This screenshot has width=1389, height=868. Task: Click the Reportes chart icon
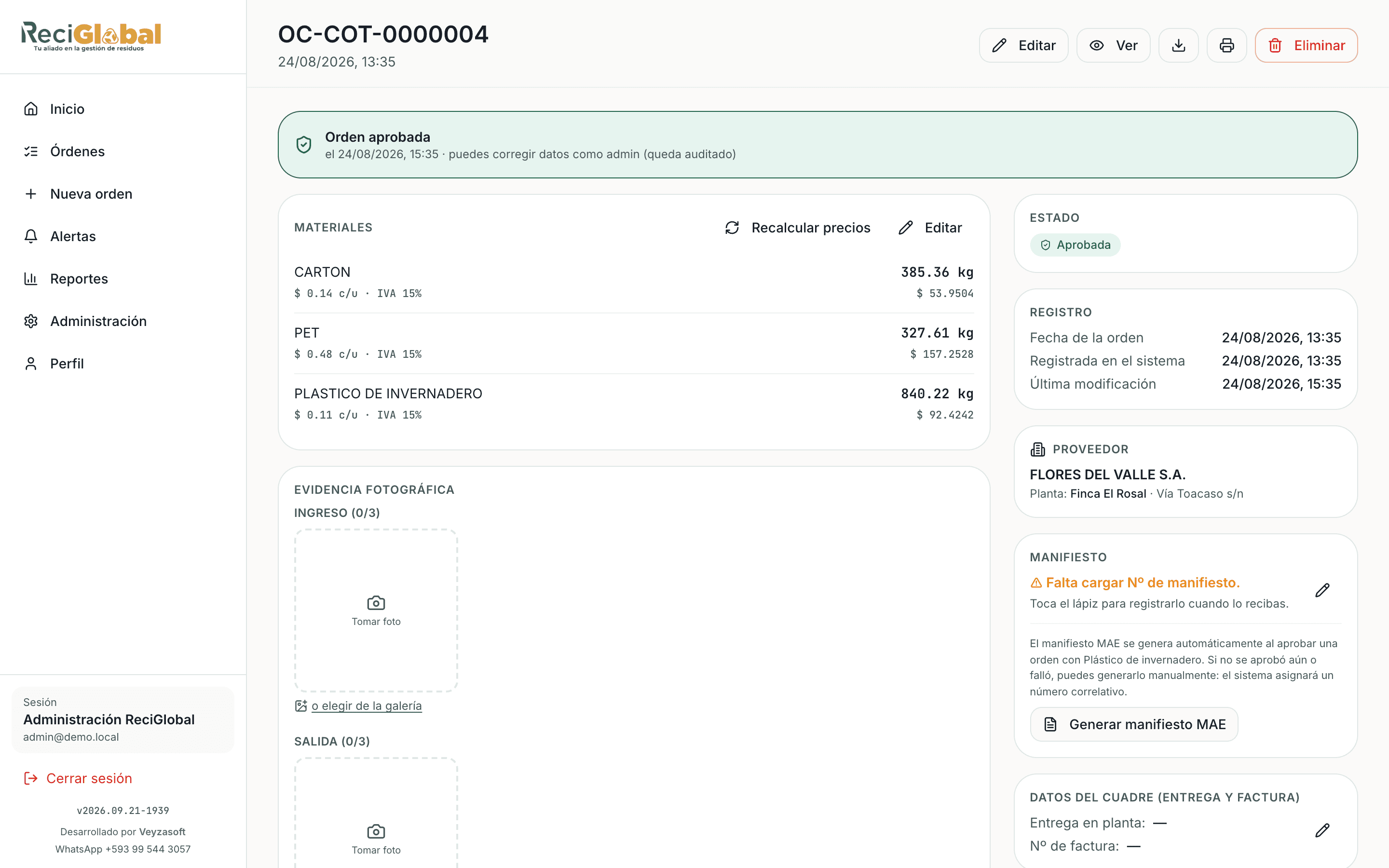point(31,279)
